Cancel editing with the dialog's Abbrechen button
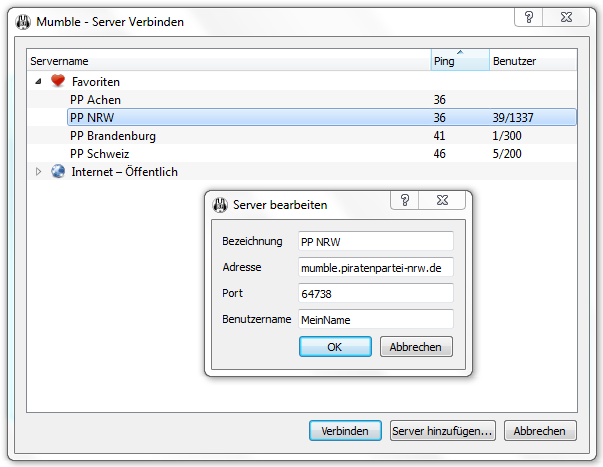 click(x=416, y=347)
